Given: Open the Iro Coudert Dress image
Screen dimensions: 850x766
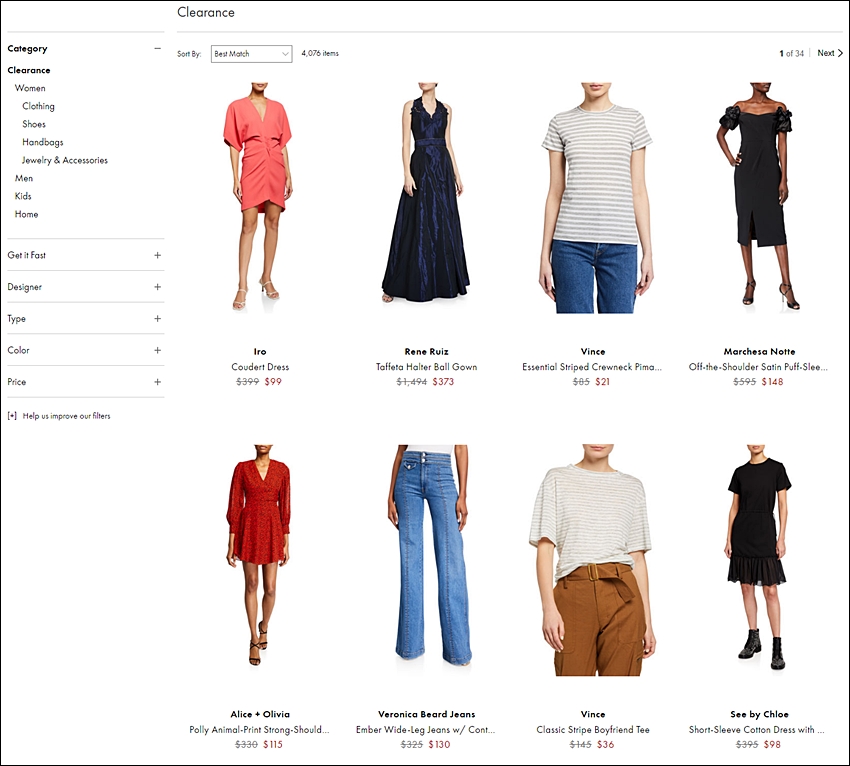Looking at the screenshot, I should coord(259,198).
